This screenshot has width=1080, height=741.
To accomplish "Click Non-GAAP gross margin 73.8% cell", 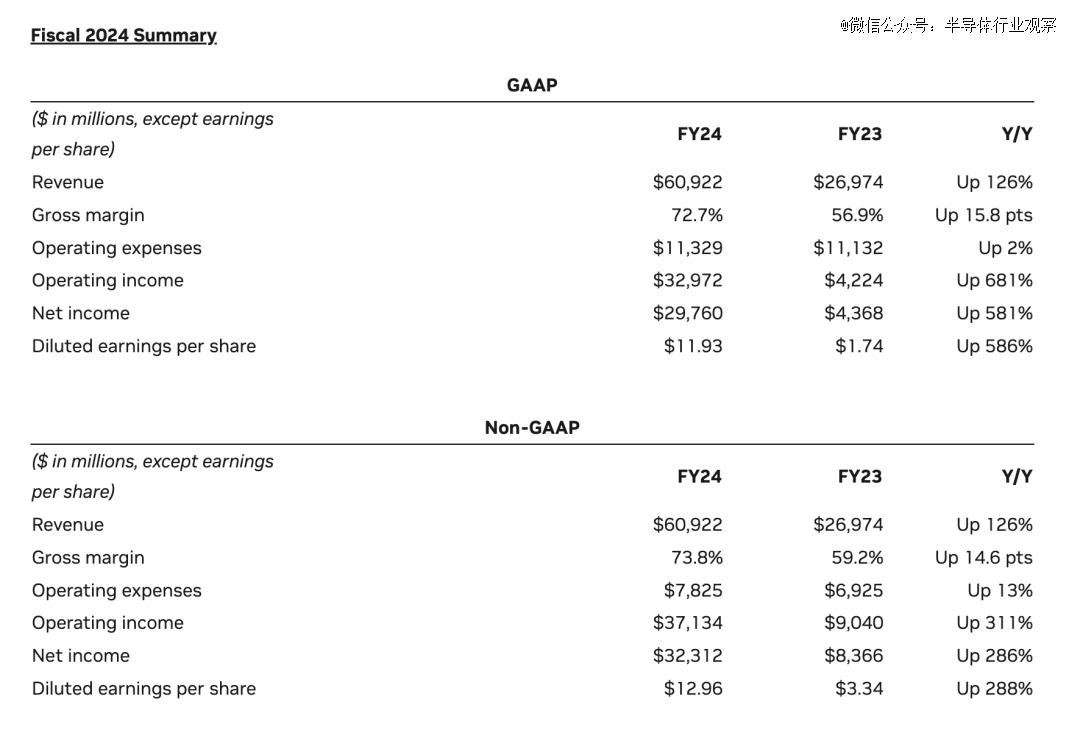I will coord(697,557).
